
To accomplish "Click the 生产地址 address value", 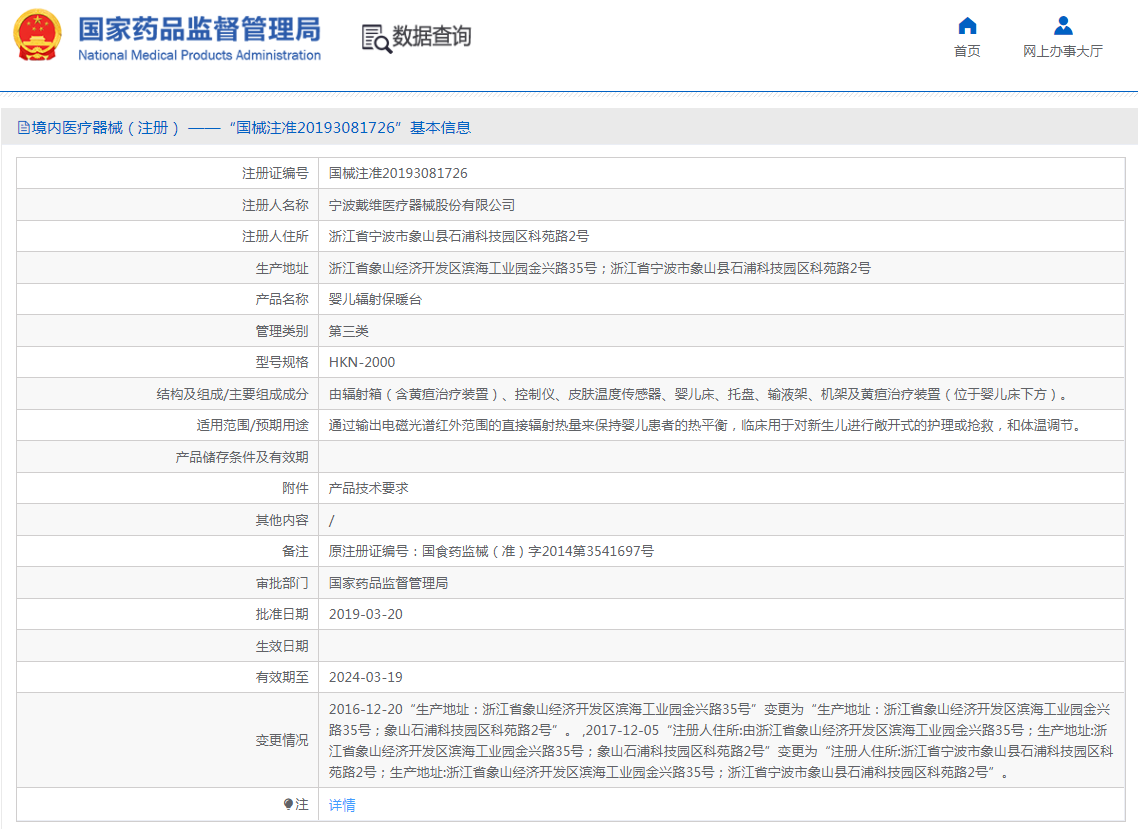I will [599, 269].
